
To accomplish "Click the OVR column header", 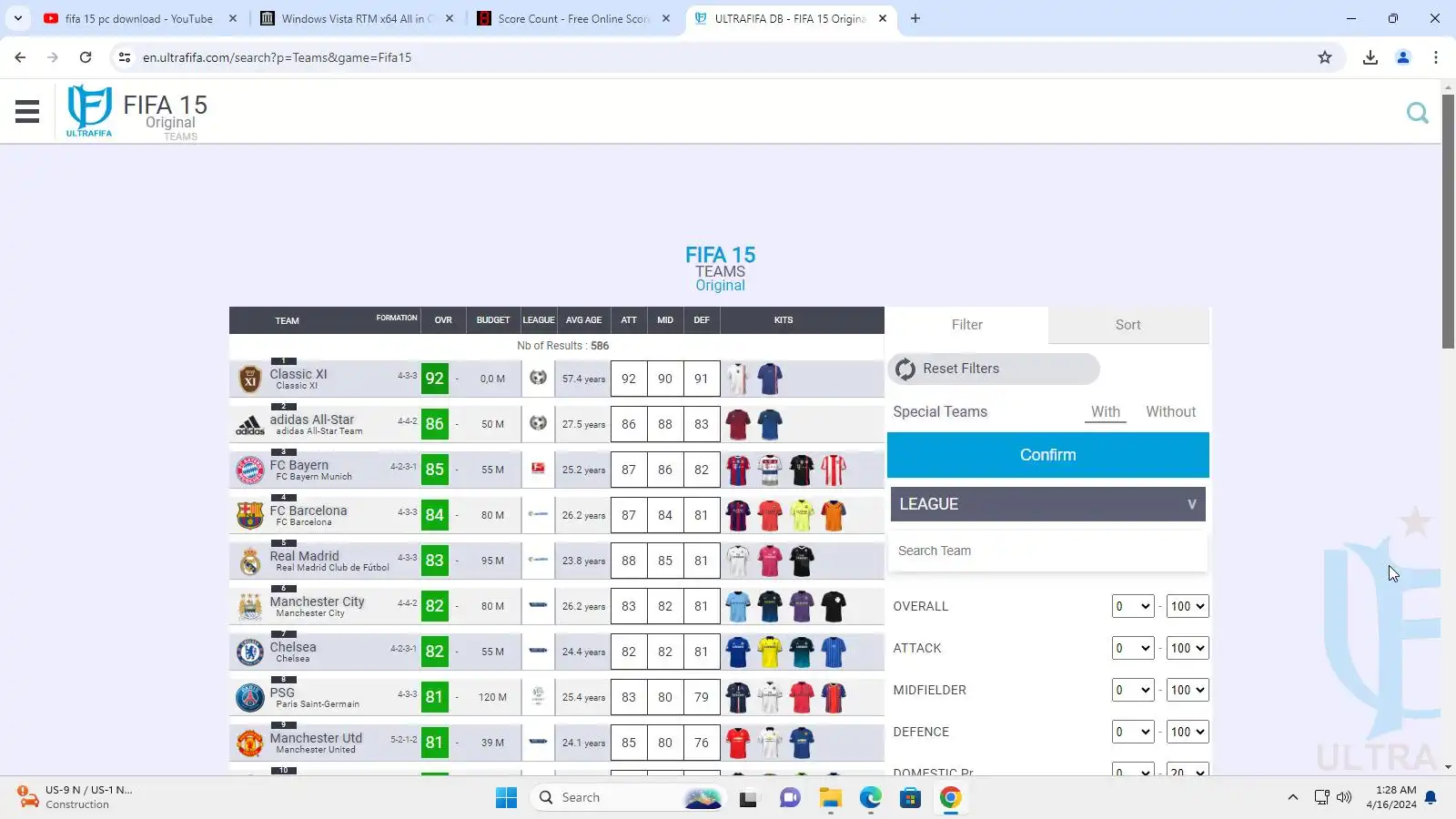I will click(x=443, y=320).
